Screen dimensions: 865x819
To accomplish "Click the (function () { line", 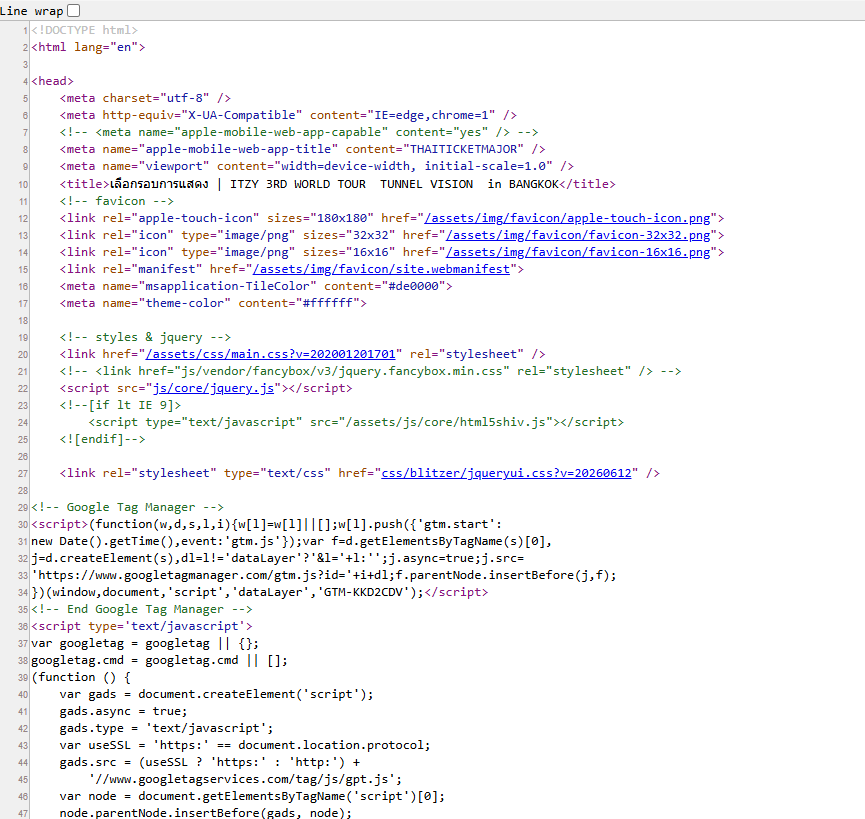I will pyautogui.click(x=81, y=678).
